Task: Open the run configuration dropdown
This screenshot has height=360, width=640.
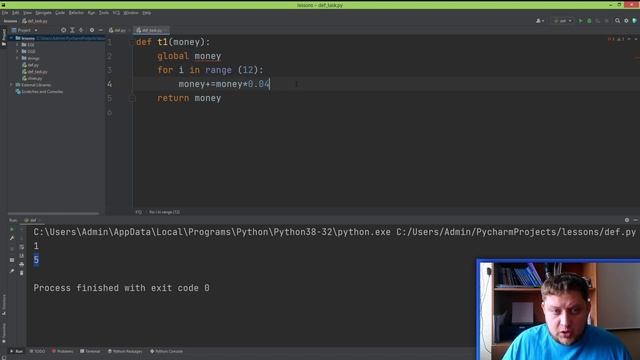Action: tap(563, 21)
